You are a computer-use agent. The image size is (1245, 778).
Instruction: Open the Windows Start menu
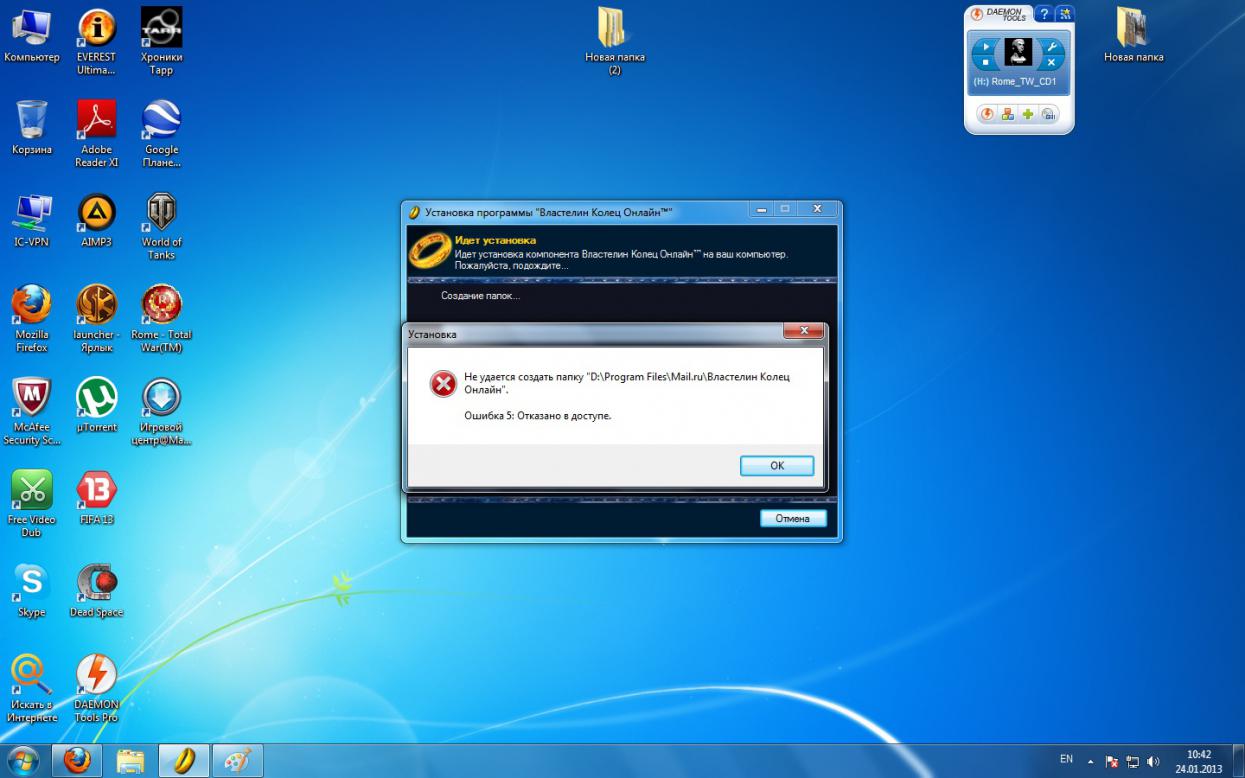click(22, 761)
